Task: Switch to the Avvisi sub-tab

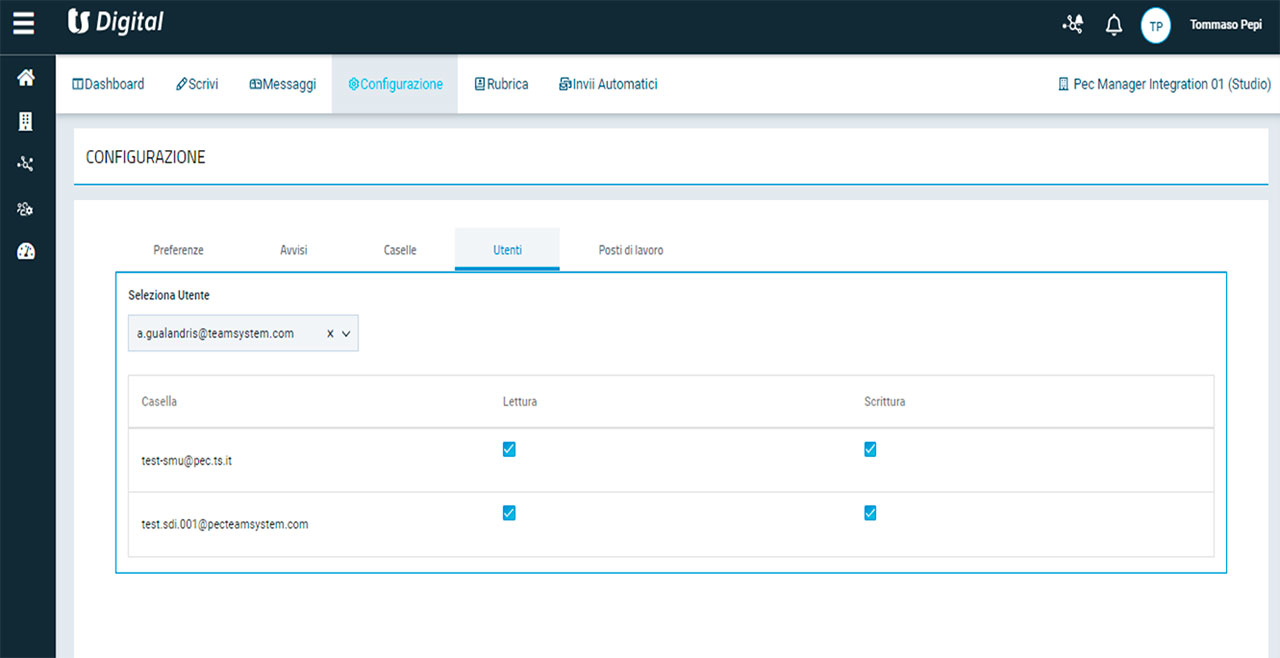Action: tap(294, 250)
